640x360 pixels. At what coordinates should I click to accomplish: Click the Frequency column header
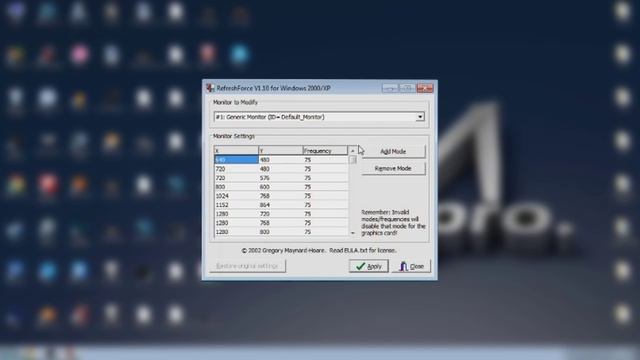325,151
